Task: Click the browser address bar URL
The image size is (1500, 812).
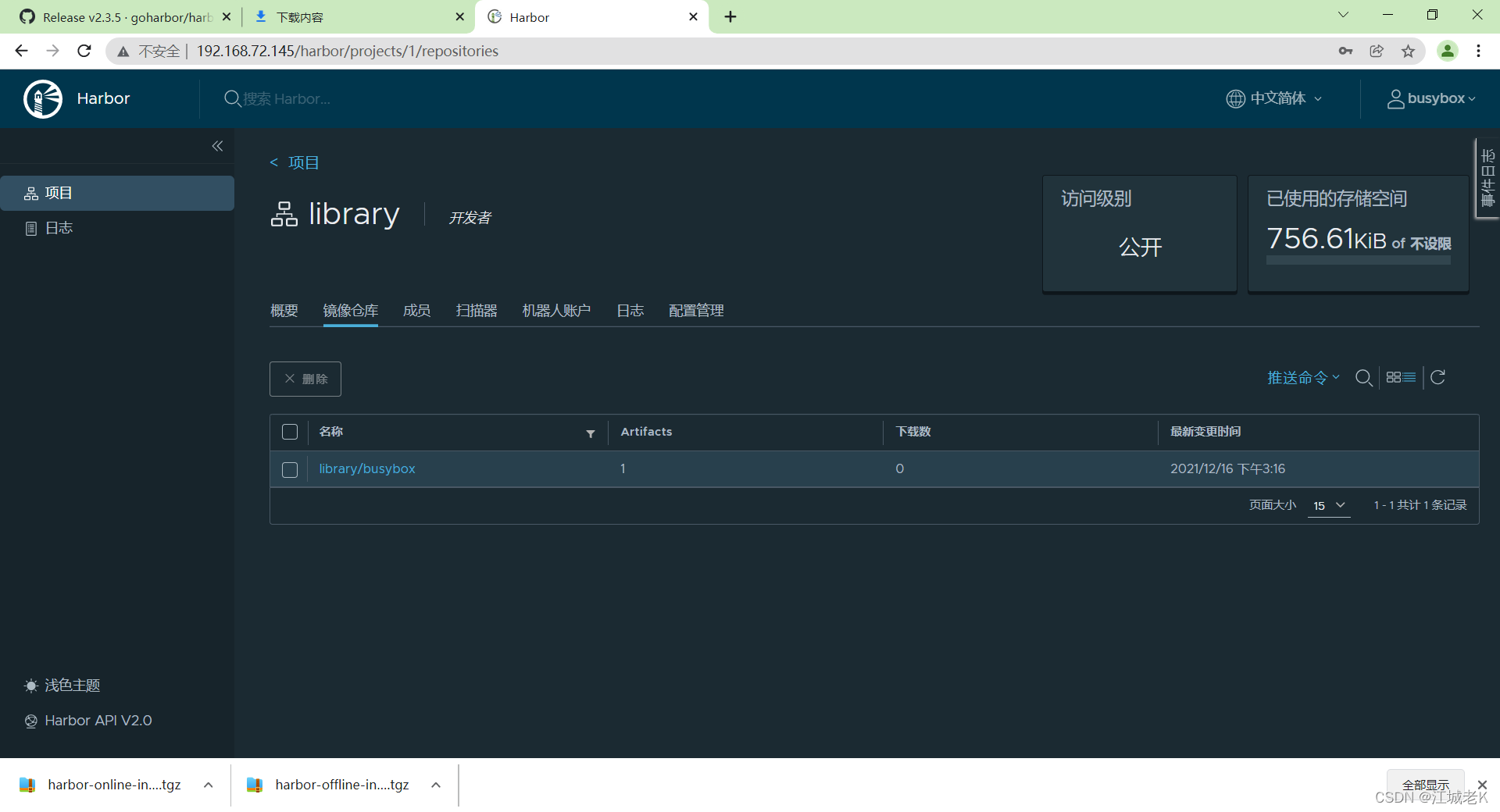Action: (348, 51)
